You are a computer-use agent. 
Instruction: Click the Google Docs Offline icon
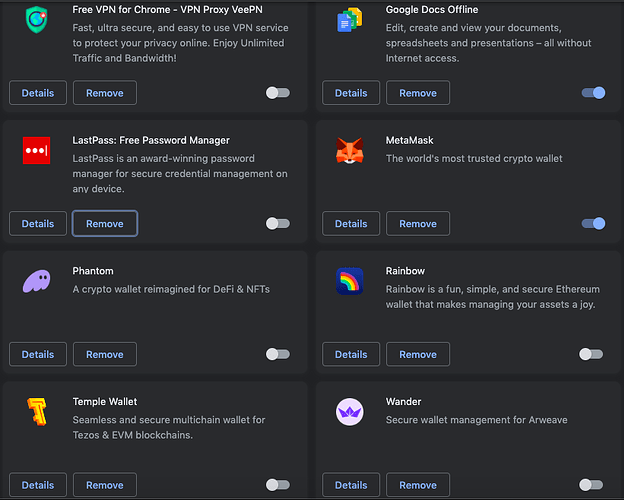349,20
